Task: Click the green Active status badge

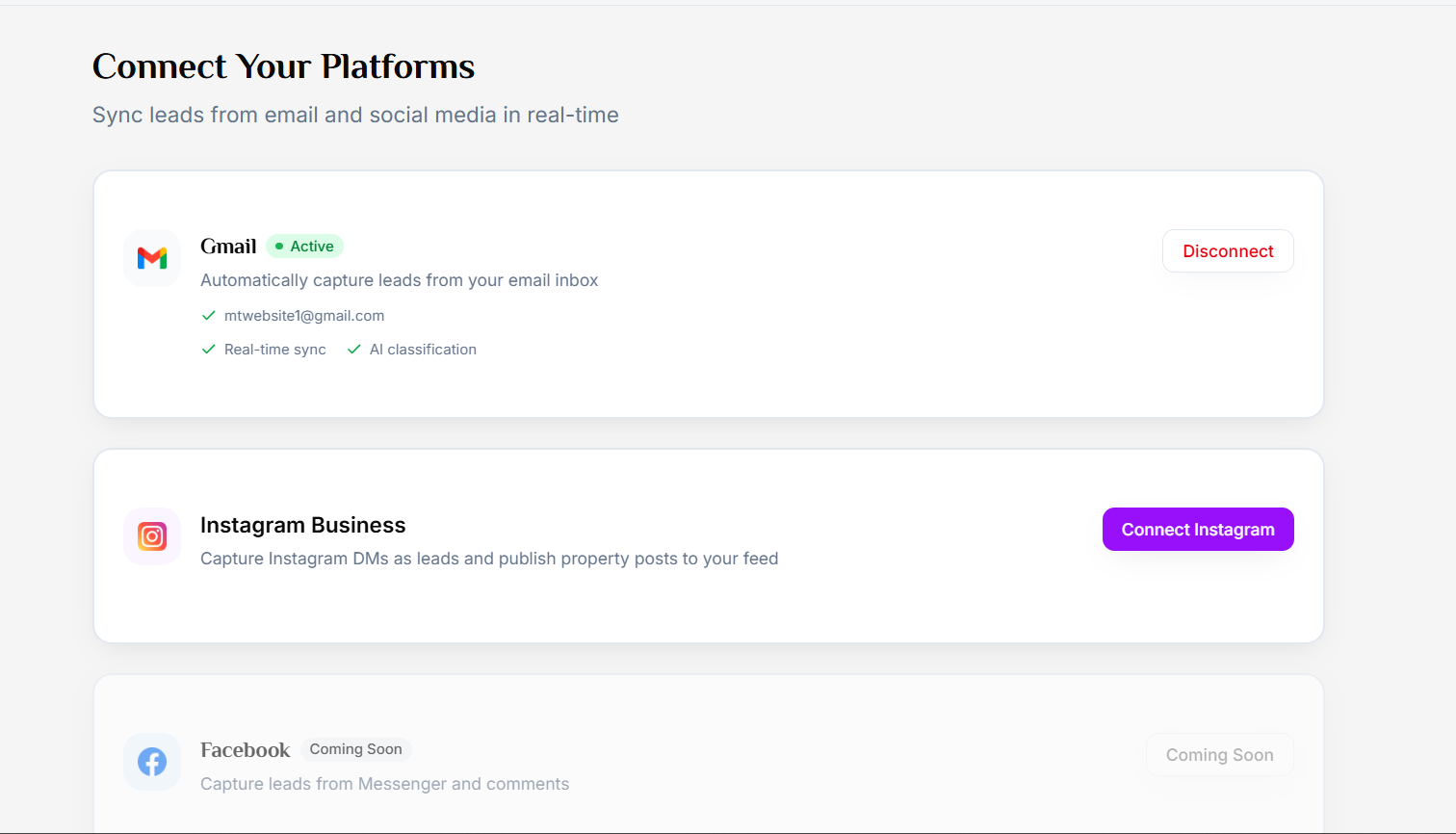Action: (x=304, y=247)
